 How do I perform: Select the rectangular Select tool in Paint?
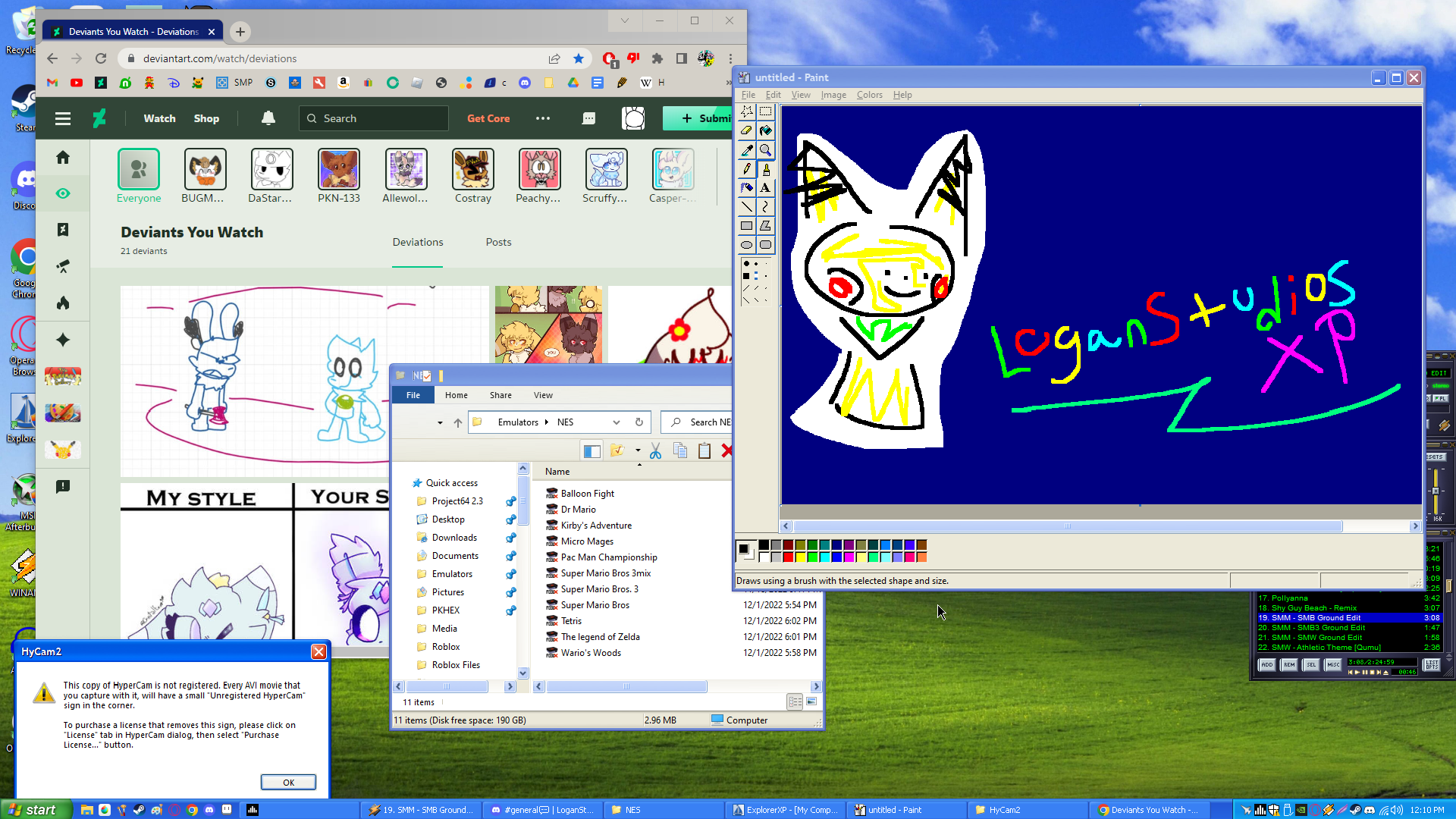click(x=766, y=111)
